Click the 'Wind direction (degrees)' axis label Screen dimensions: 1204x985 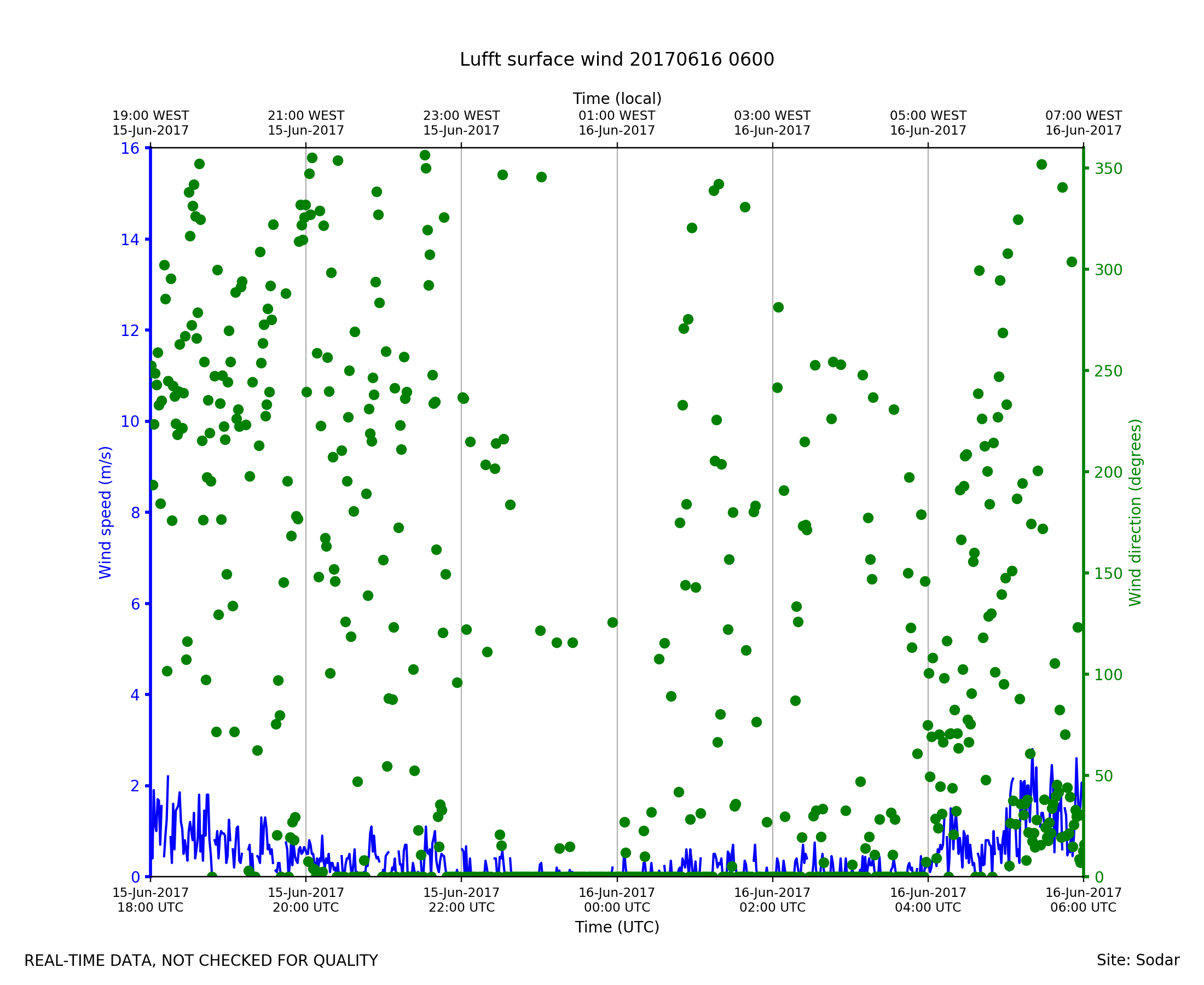(x=1135, y=512)
